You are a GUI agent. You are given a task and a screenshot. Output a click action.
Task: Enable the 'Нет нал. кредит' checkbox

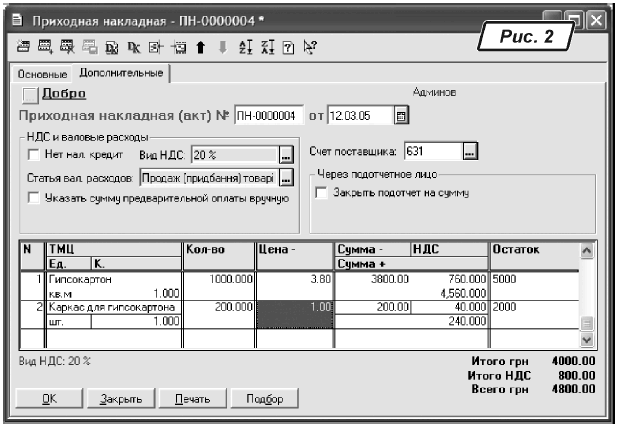[x=34, y=155]
